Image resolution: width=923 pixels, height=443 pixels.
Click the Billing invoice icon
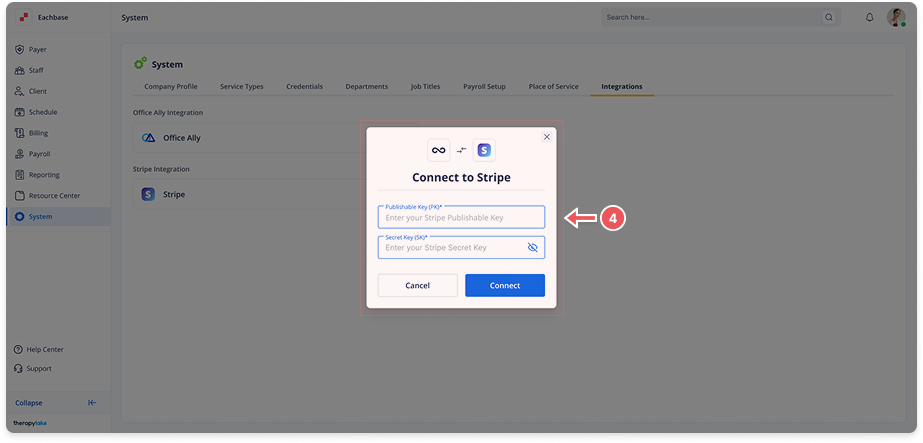tap(19, 133)
